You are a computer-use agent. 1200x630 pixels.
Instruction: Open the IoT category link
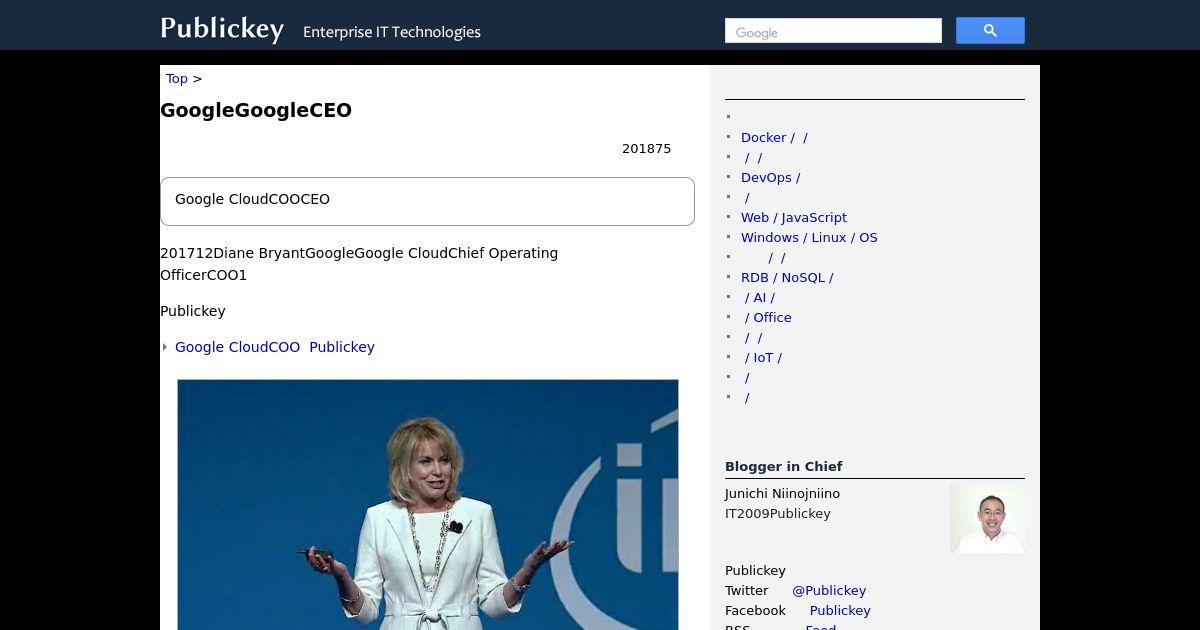pyautogui.click(x=763, y=357)
